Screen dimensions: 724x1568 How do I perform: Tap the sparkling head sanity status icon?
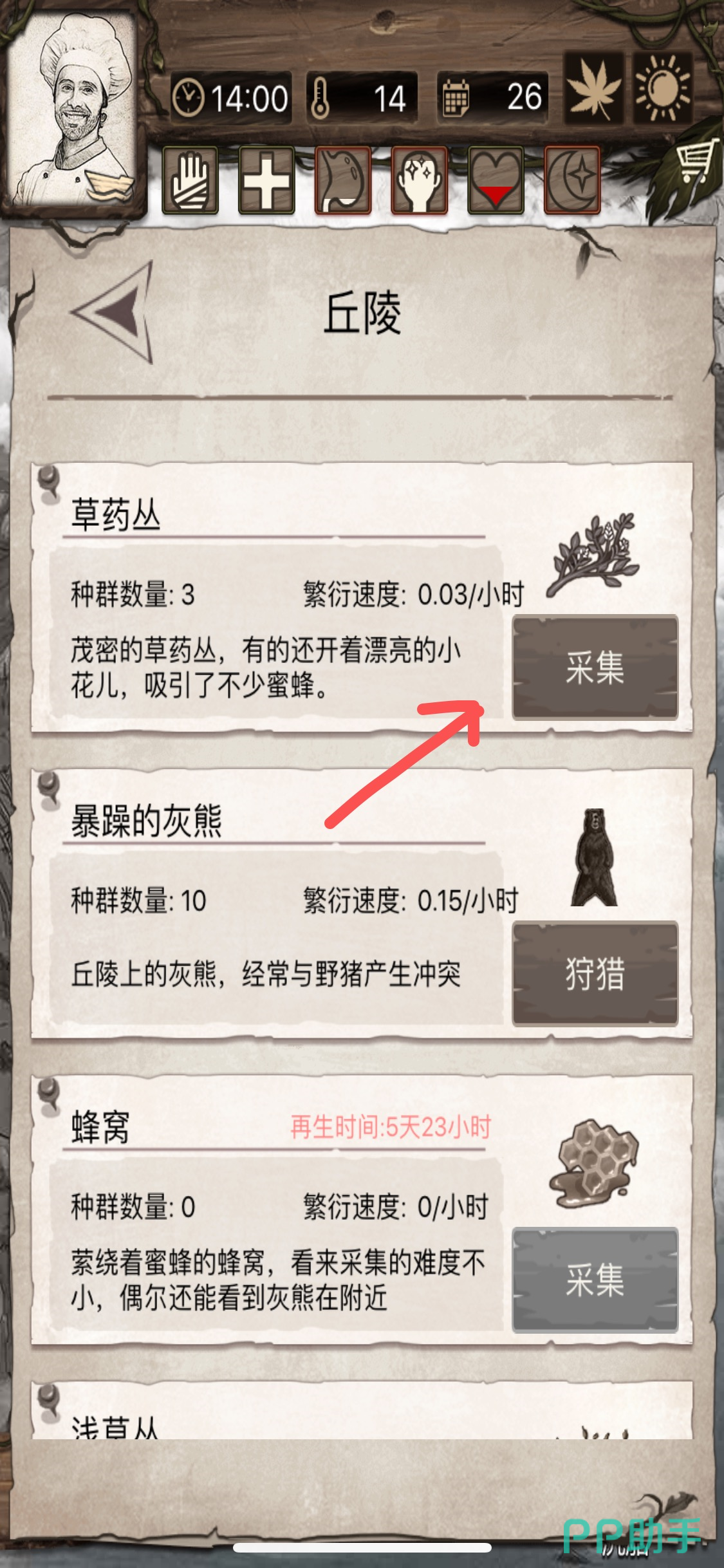pos(420,180)
